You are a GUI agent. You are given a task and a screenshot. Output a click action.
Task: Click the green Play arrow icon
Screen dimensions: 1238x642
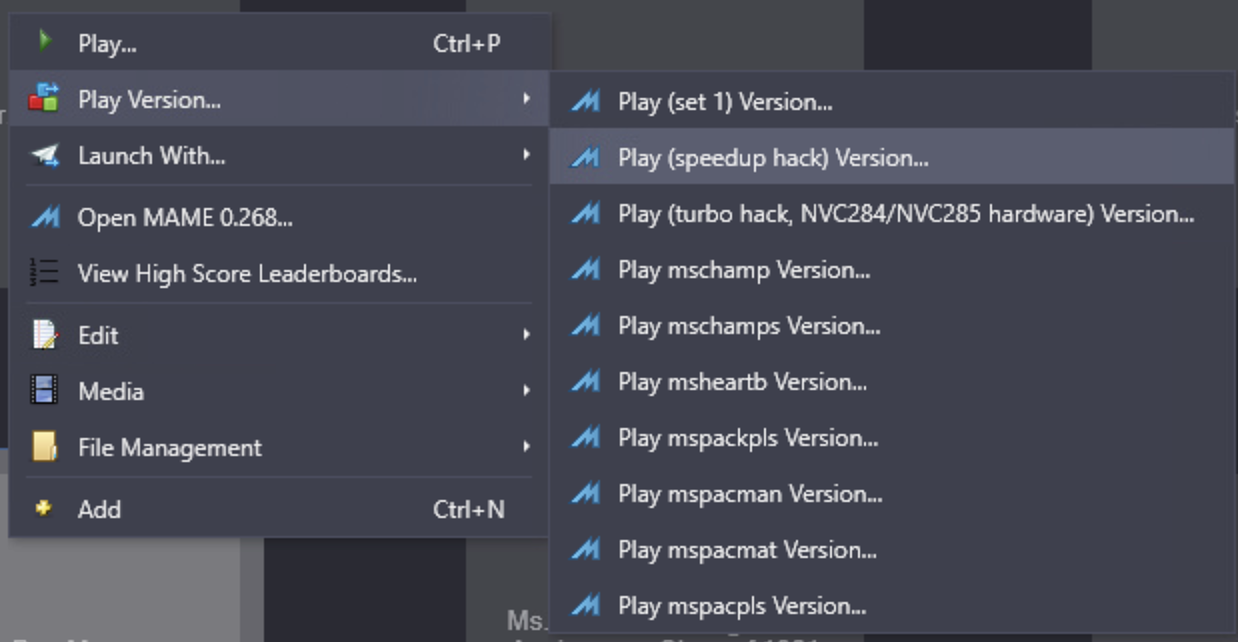45,42
